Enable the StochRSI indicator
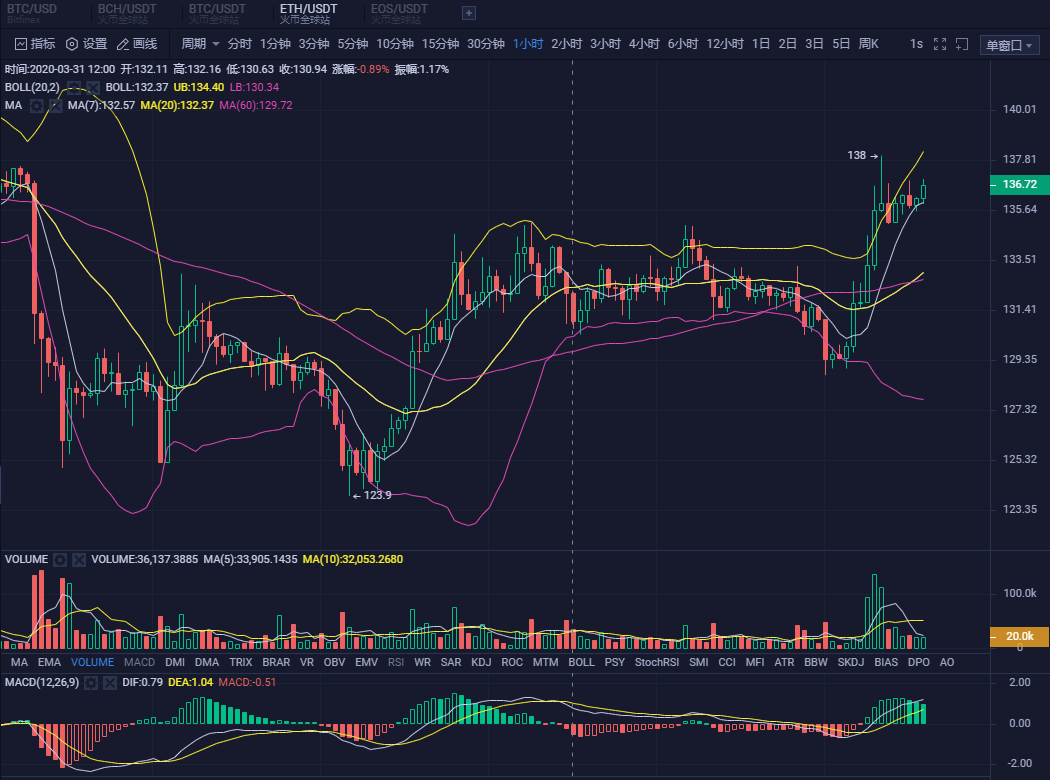This screenshot has width=1050, height=780. [657, 662]
